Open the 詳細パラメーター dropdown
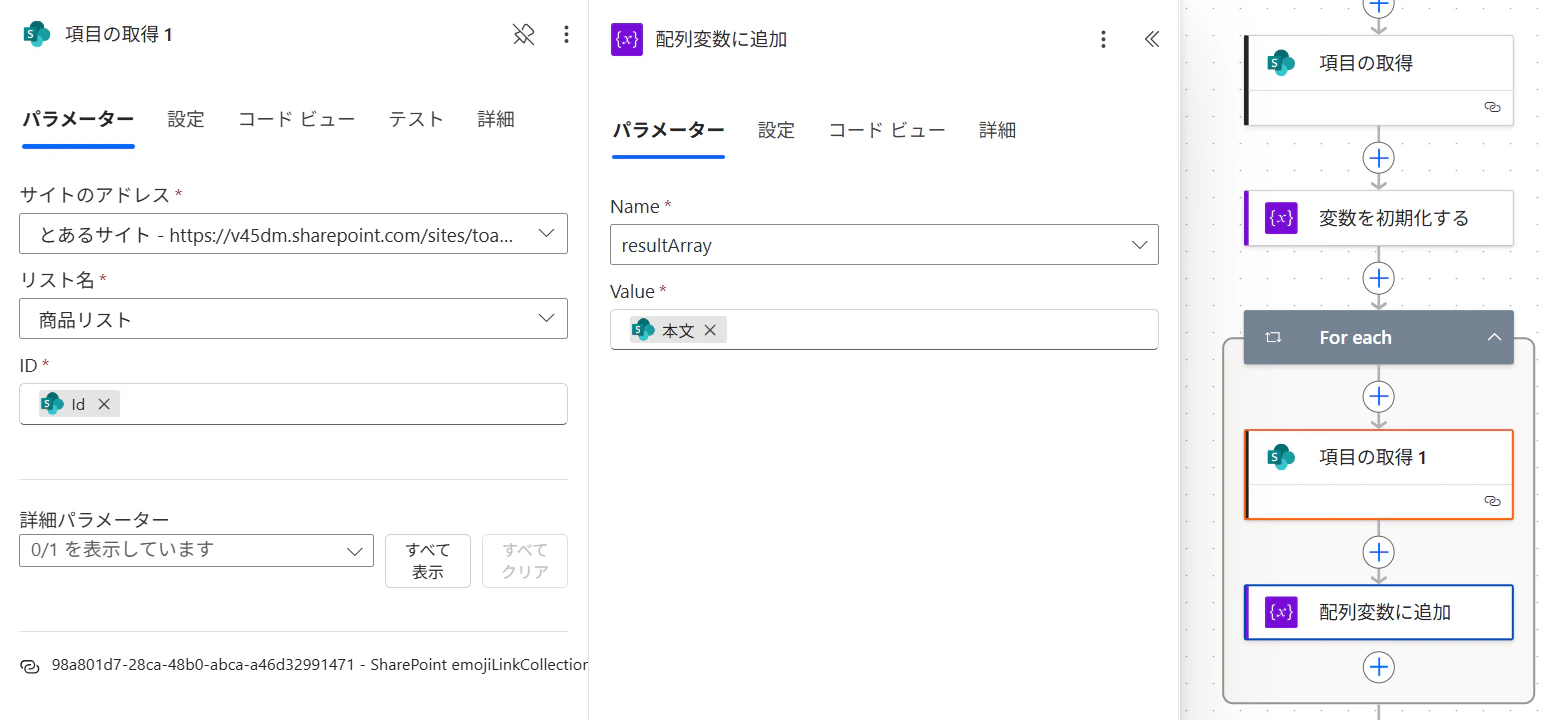The height and width of the screenshot is (720, 1562). point(196,550)
